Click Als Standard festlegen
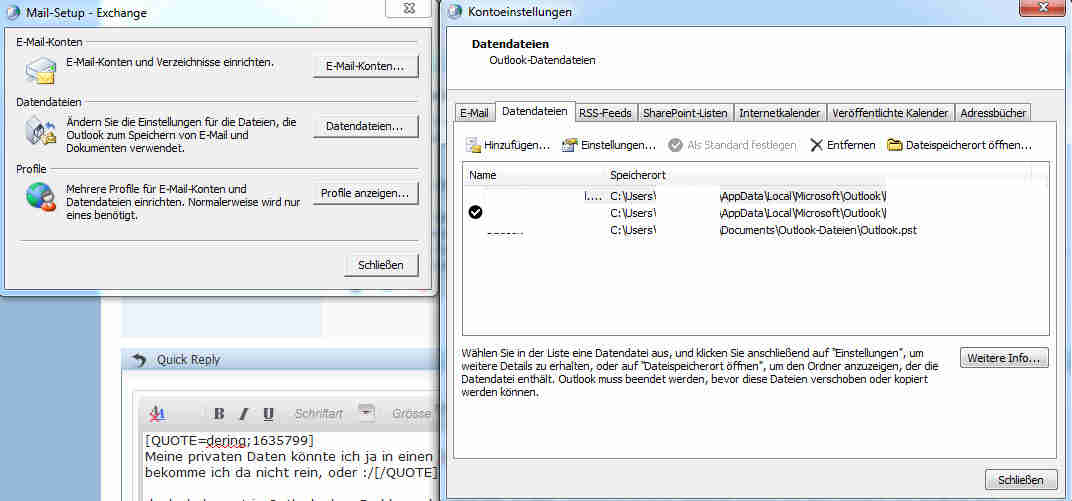This screenshot has height=501, width=1072. point(732,145)
